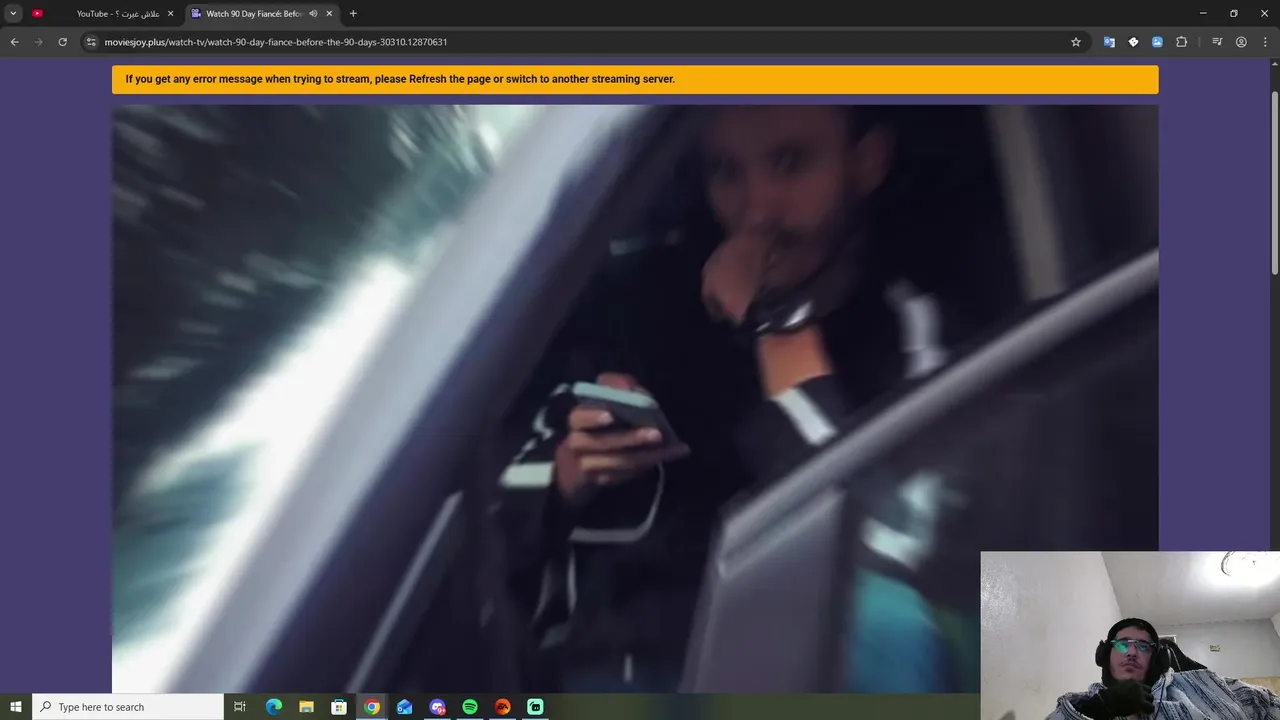Image resolution: width=1280 pixels, height=720 pixels.
Task: Open the Chrome three-dot menu
Action: click(x=1265, y=42)
